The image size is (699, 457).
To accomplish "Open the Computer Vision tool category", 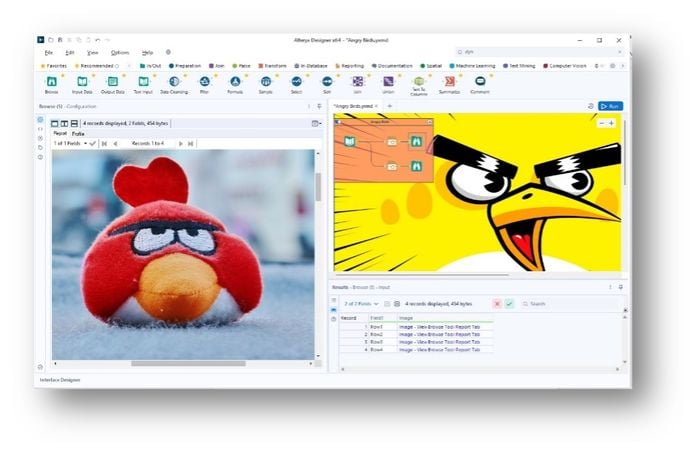I will tap(565, 66).
